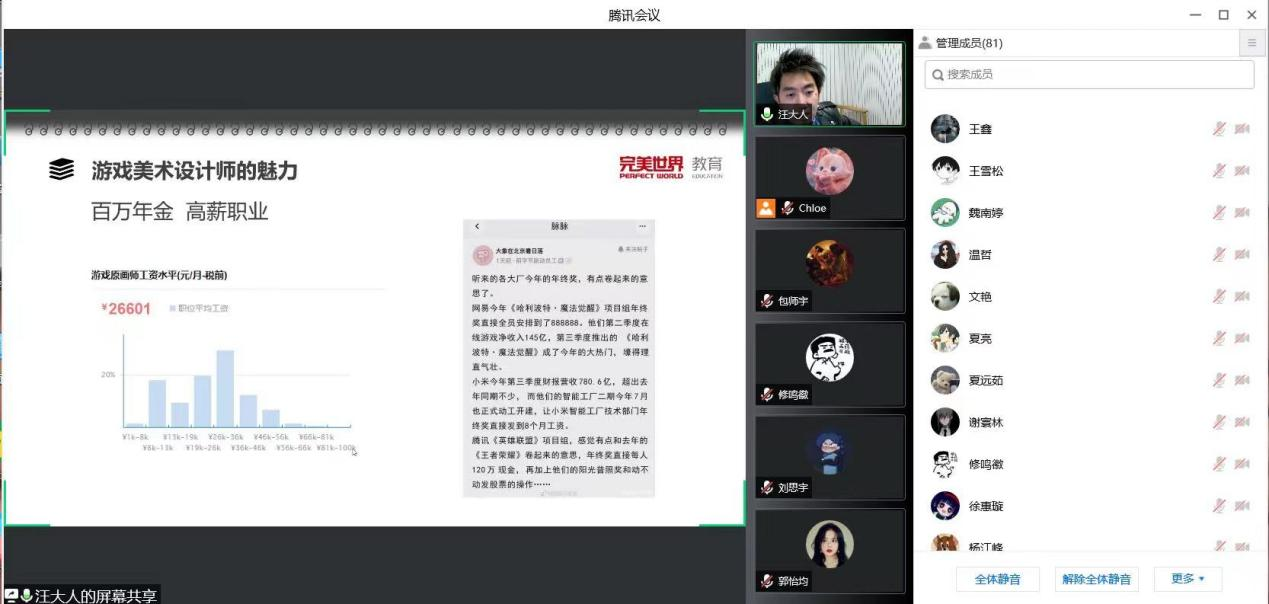
Task: Click 解除全体静音 to unmute everyone
Action: [x=1096, y=579]
